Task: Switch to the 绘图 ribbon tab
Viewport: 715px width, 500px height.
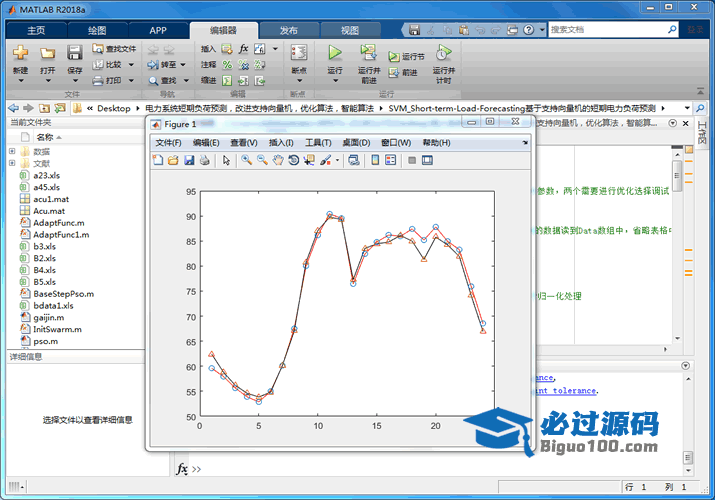Action: [97, 31]
